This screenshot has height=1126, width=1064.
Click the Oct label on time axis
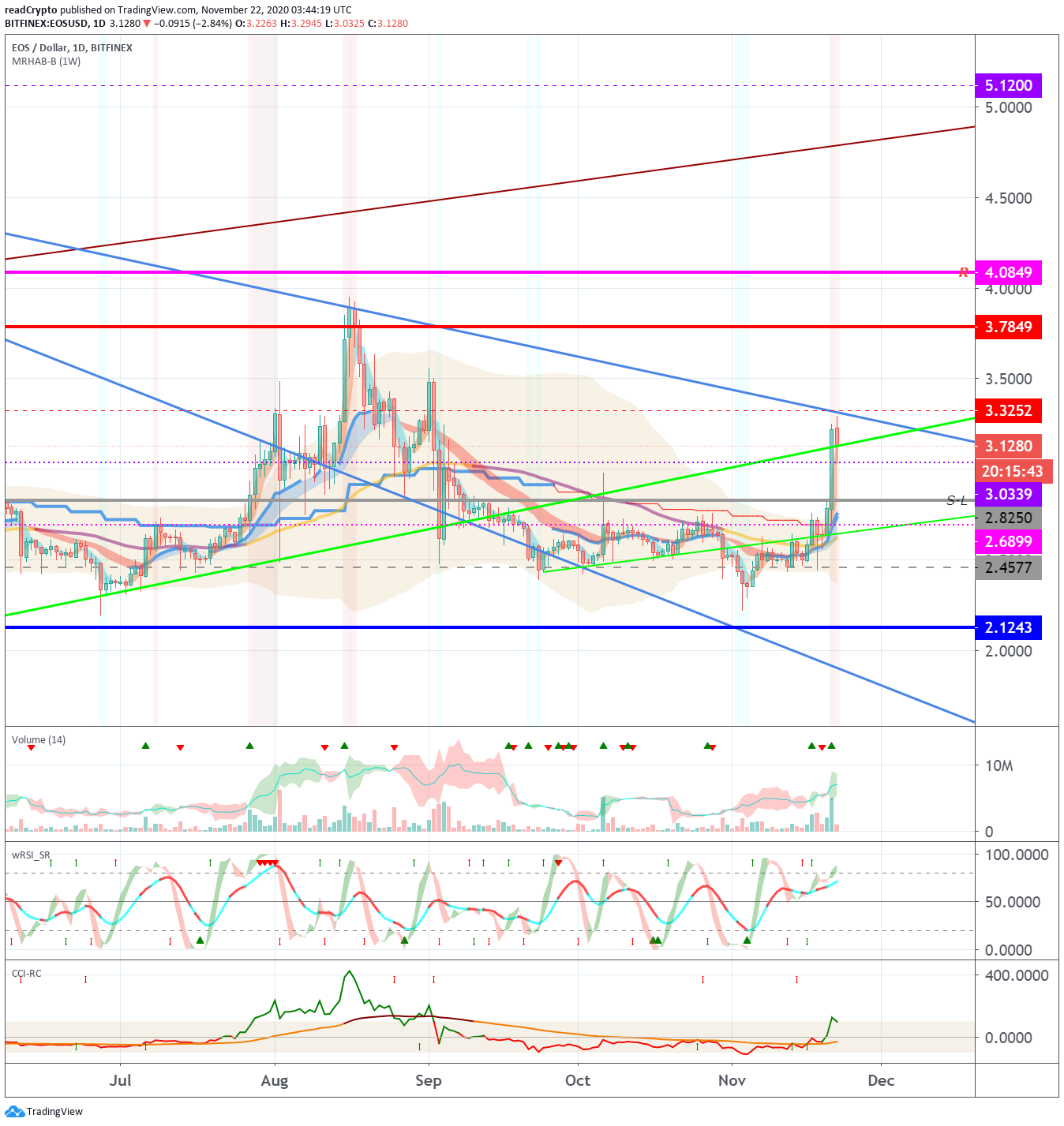pyautogui.click(x=578, y=1080)
